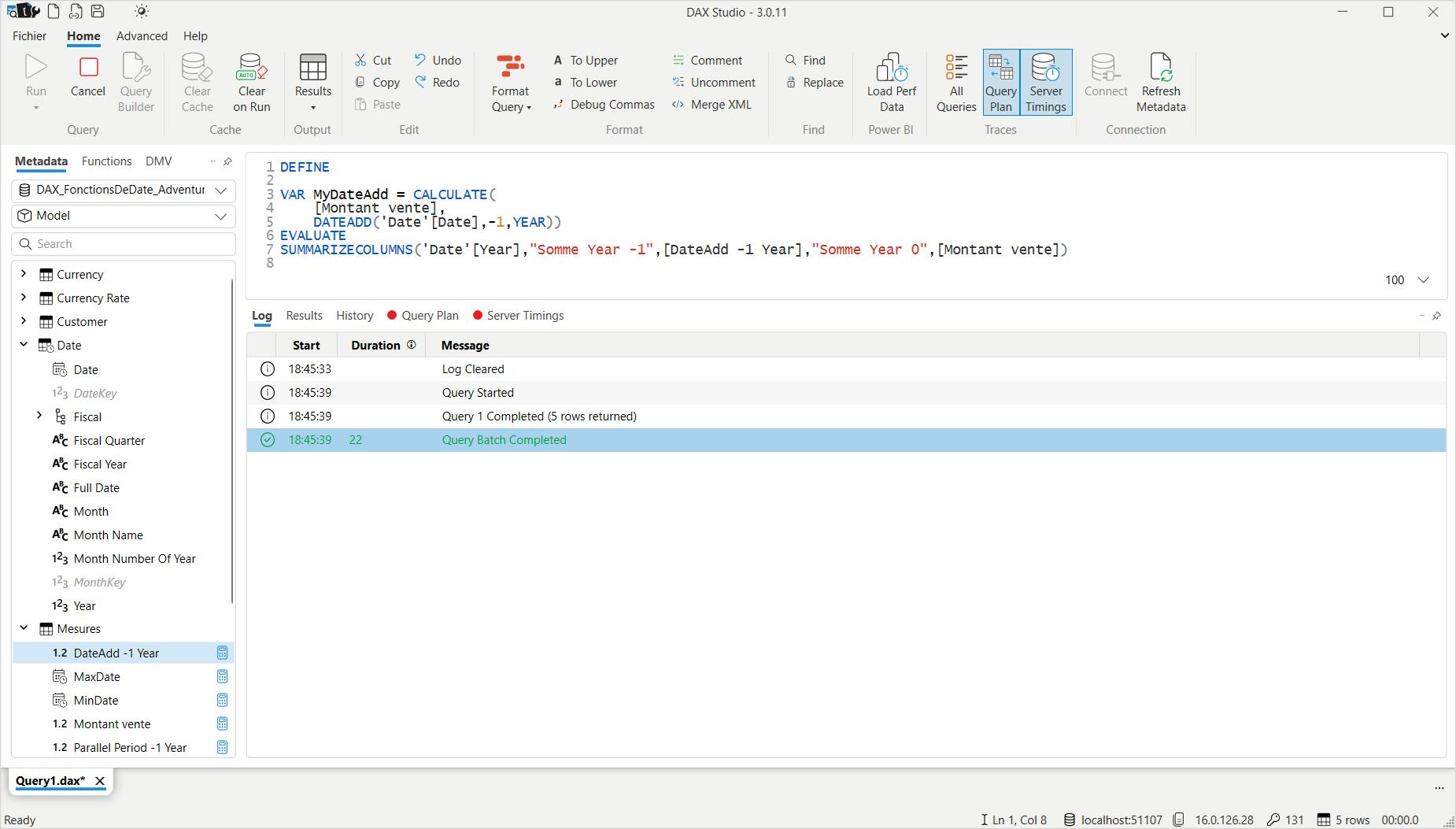Click the metadata Search field
Screen dimensions: 1456x829
point(124,244)
